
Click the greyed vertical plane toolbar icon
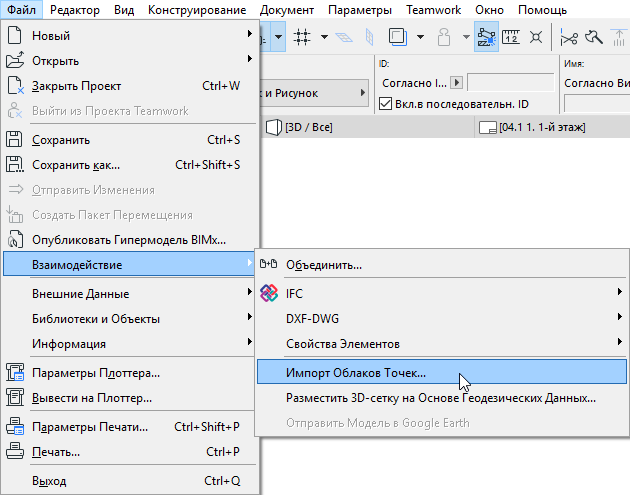click(x=369, y=37)
